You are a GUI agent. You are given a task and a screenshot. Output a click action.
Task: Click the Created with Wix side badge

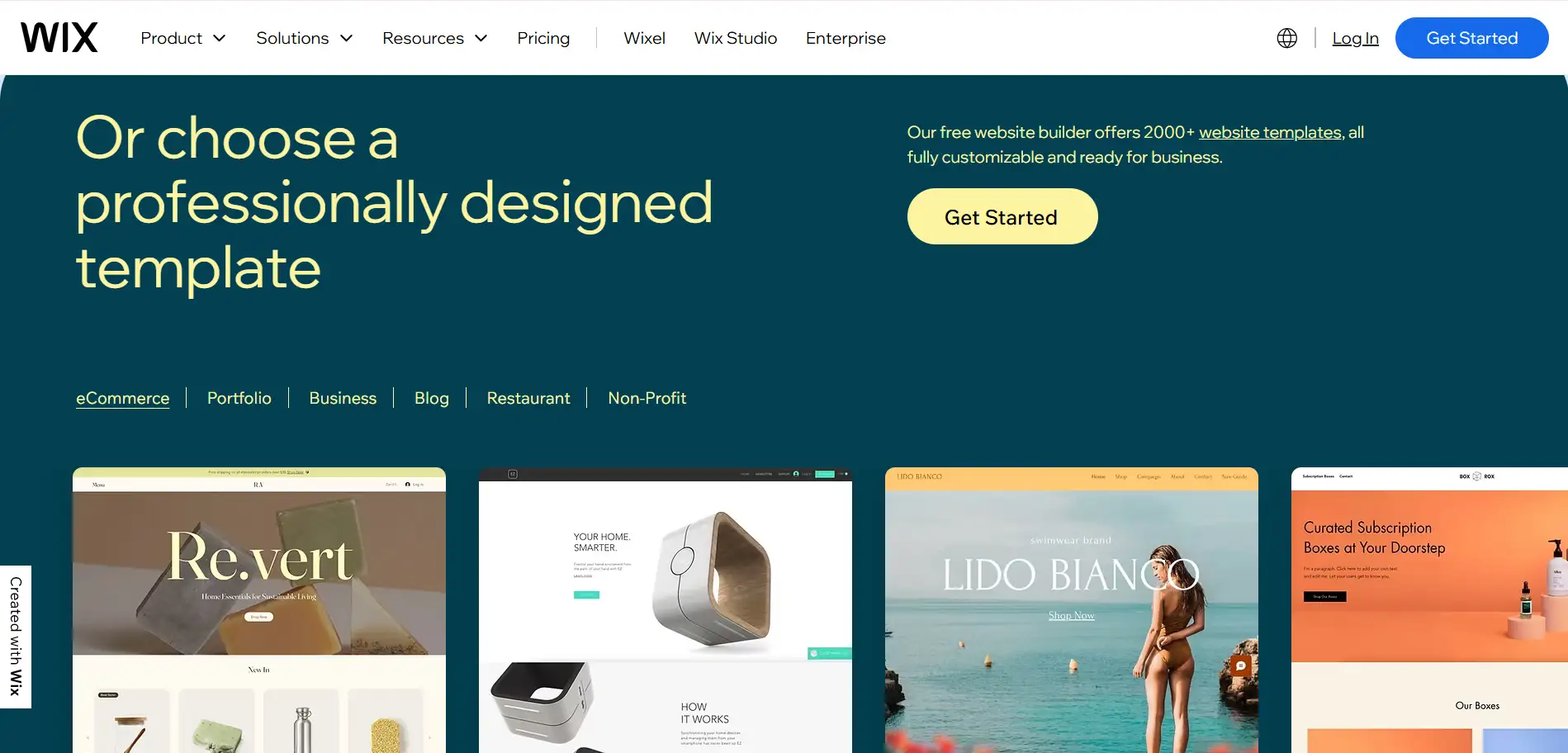click(x=16, y=637)
